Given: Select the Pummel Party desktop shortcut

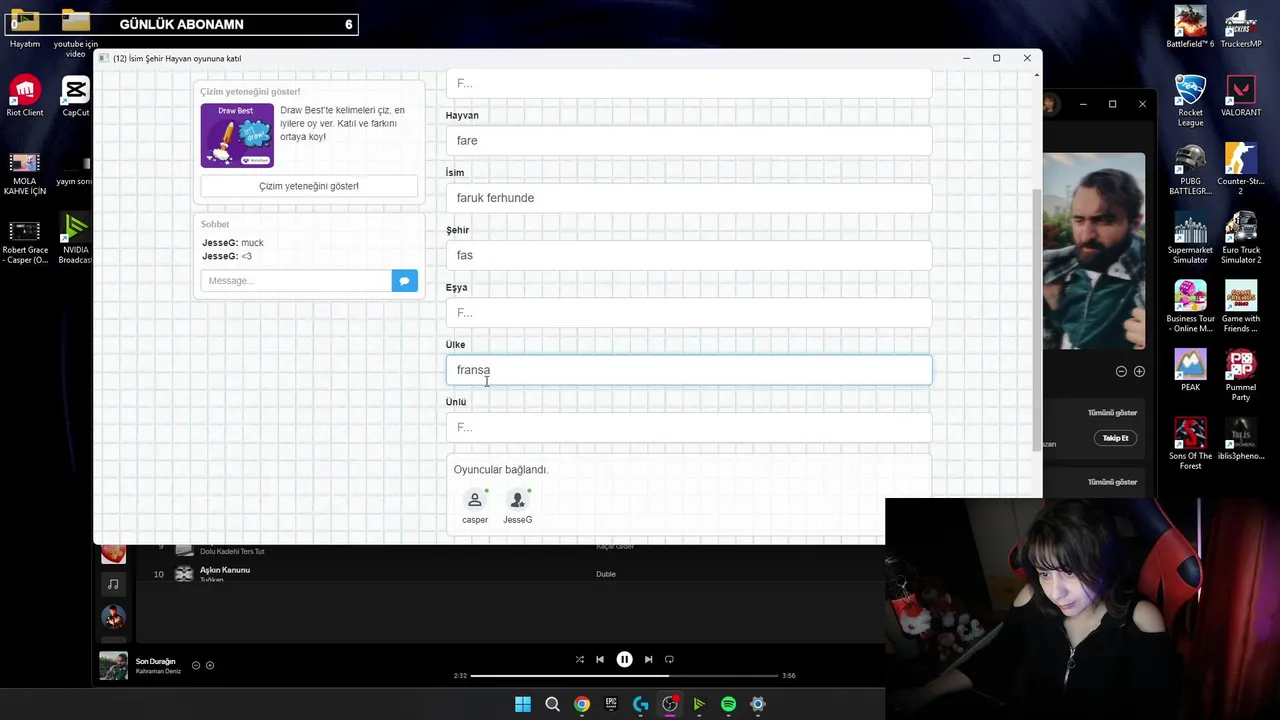Looking at the screenshot, I should tap(1241, 375).
